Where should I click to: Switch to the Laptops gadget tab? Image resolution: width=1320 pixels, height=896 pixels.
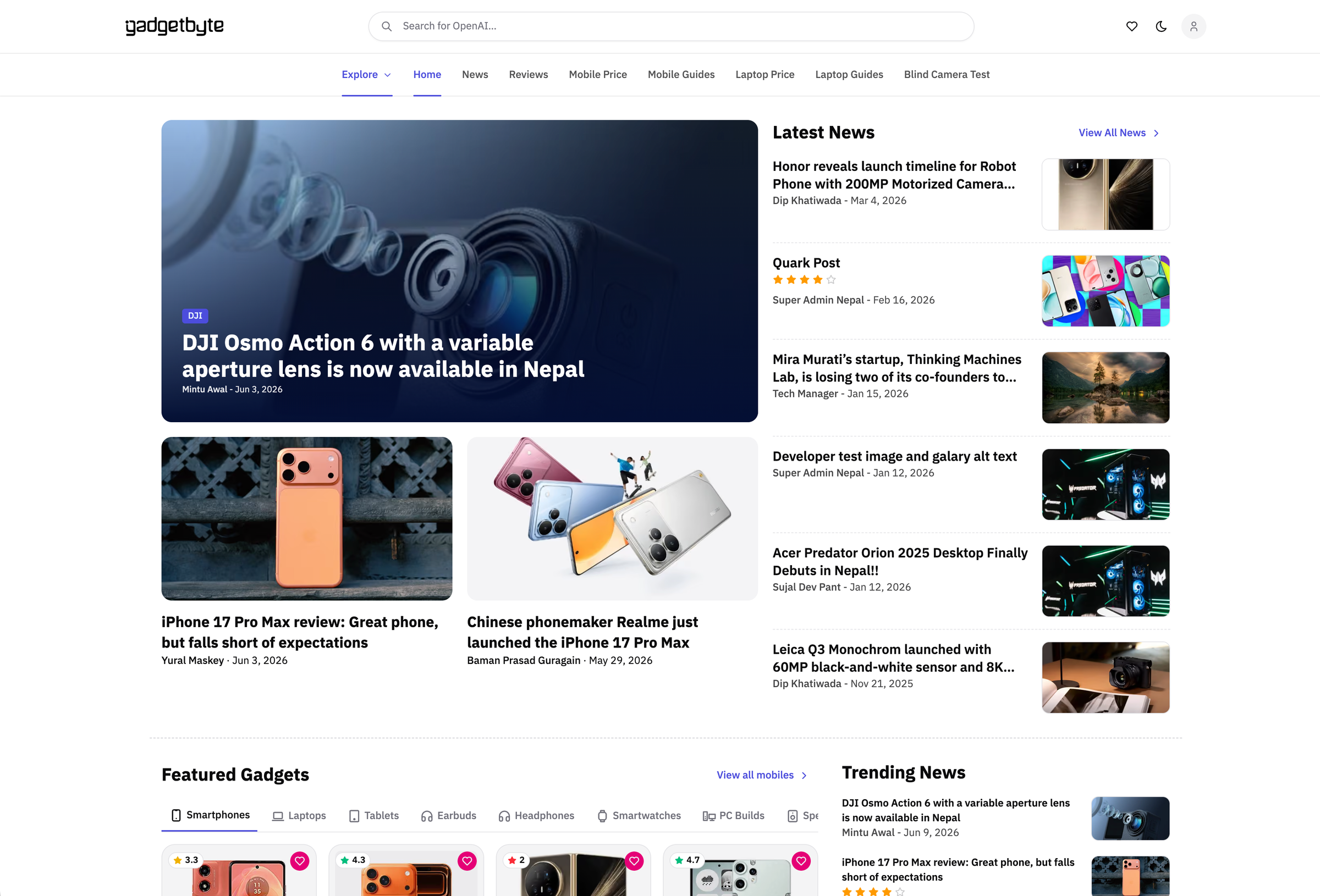tap(299, 815)
